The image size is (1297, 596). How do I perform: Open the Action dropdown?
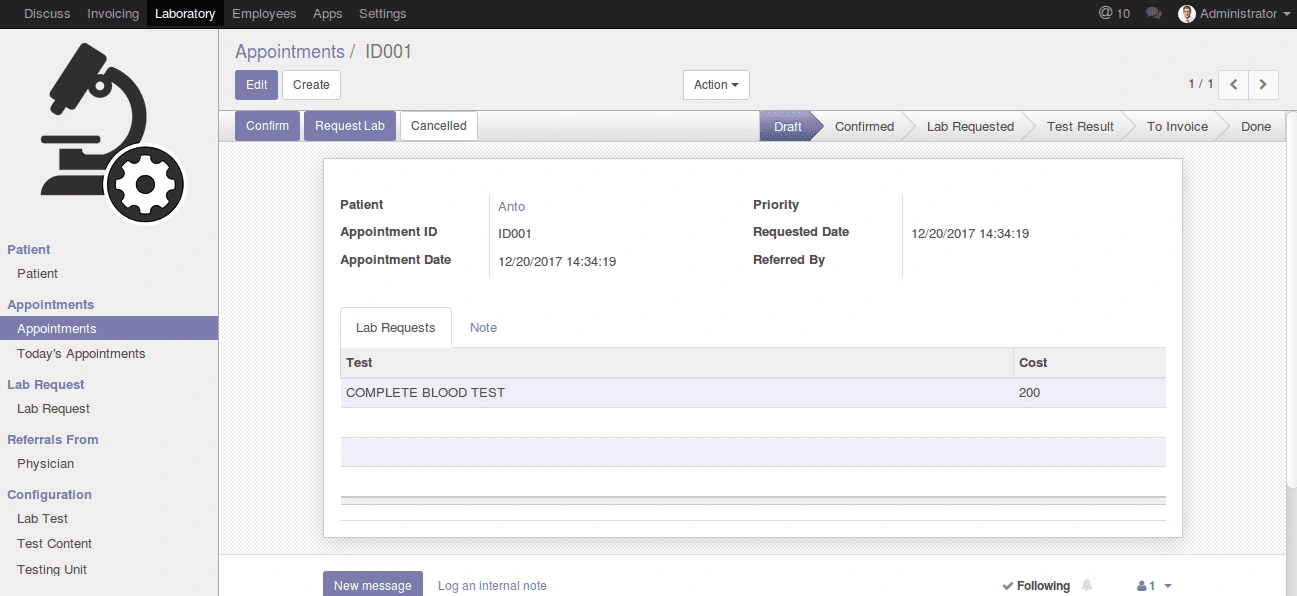point(715,85)
